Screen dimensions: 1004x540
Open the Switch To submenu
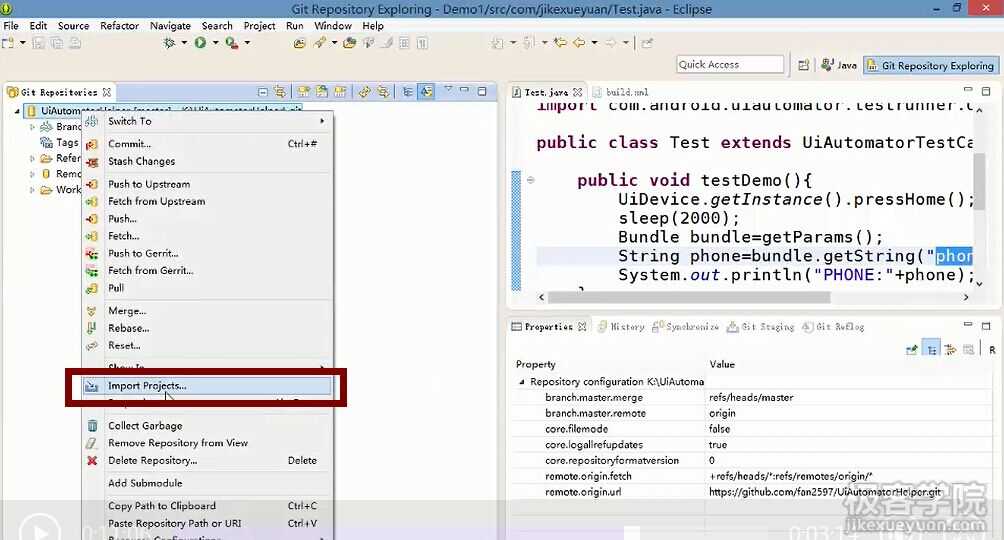click(207, 121)
